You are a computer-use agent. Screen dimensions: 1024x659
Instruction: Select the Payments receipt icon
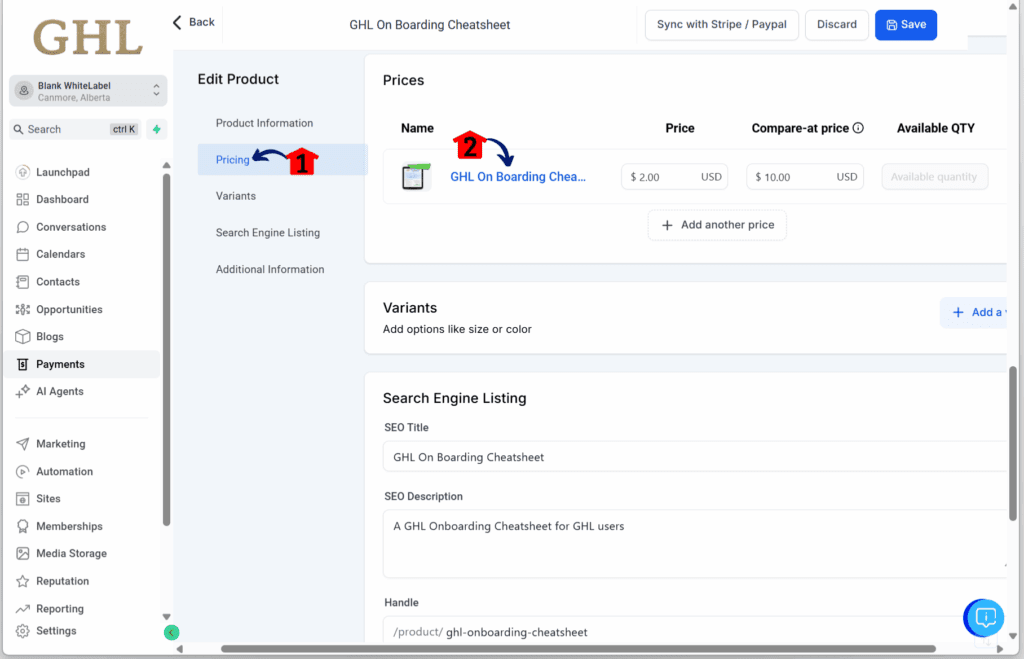tap(23, 364)
